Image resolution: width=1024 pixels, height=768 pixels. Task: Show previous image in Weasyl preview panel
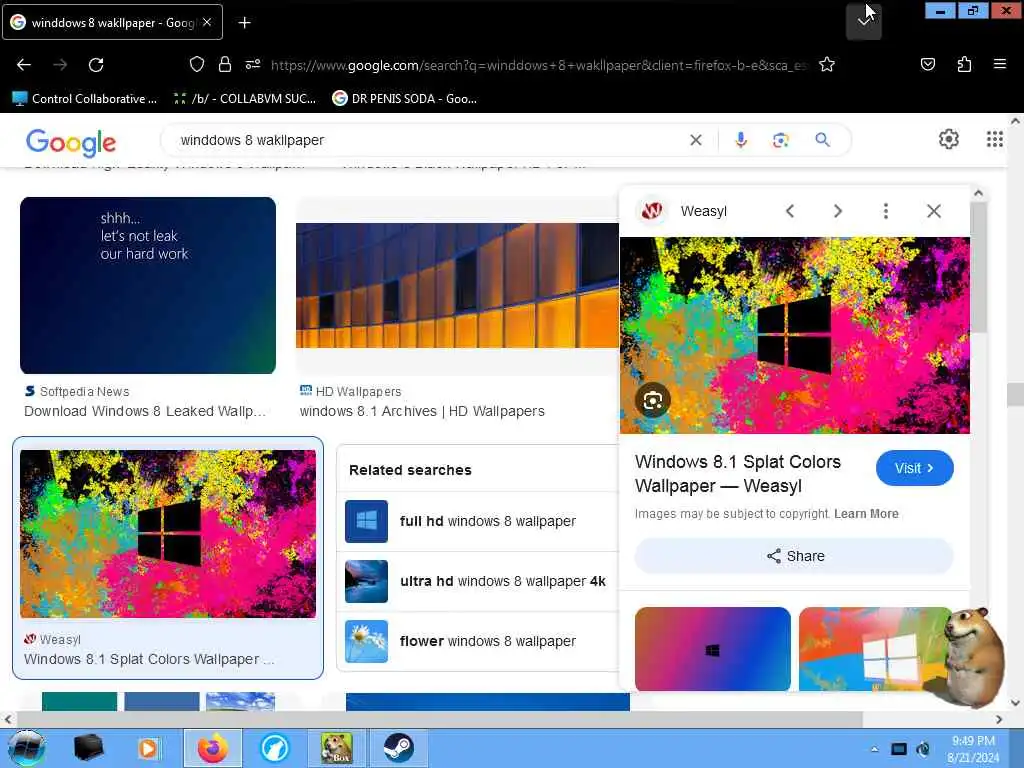(x=790, y=211)
